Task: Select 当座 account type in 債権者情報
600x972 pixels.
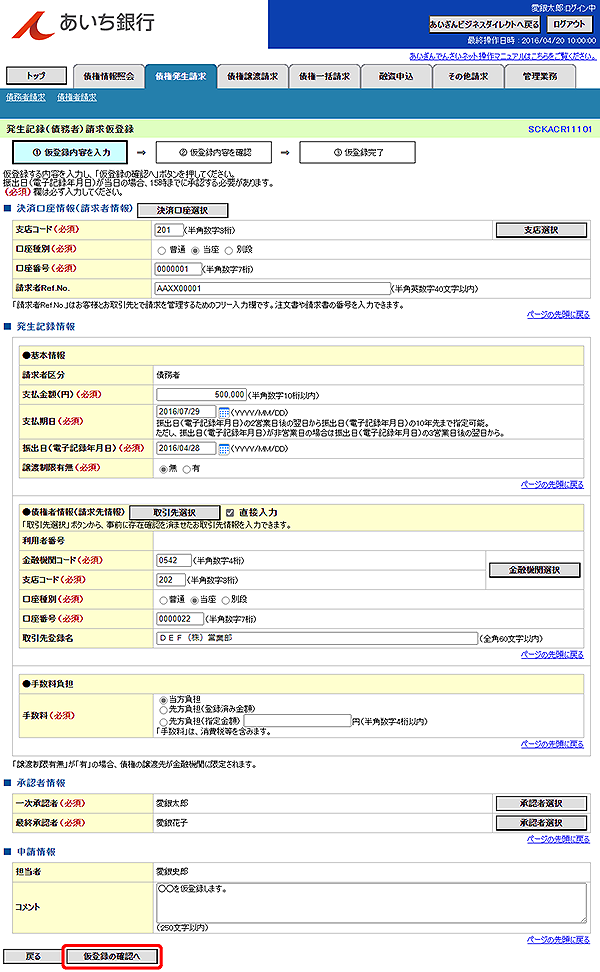Action: click(x=195, y=600)
